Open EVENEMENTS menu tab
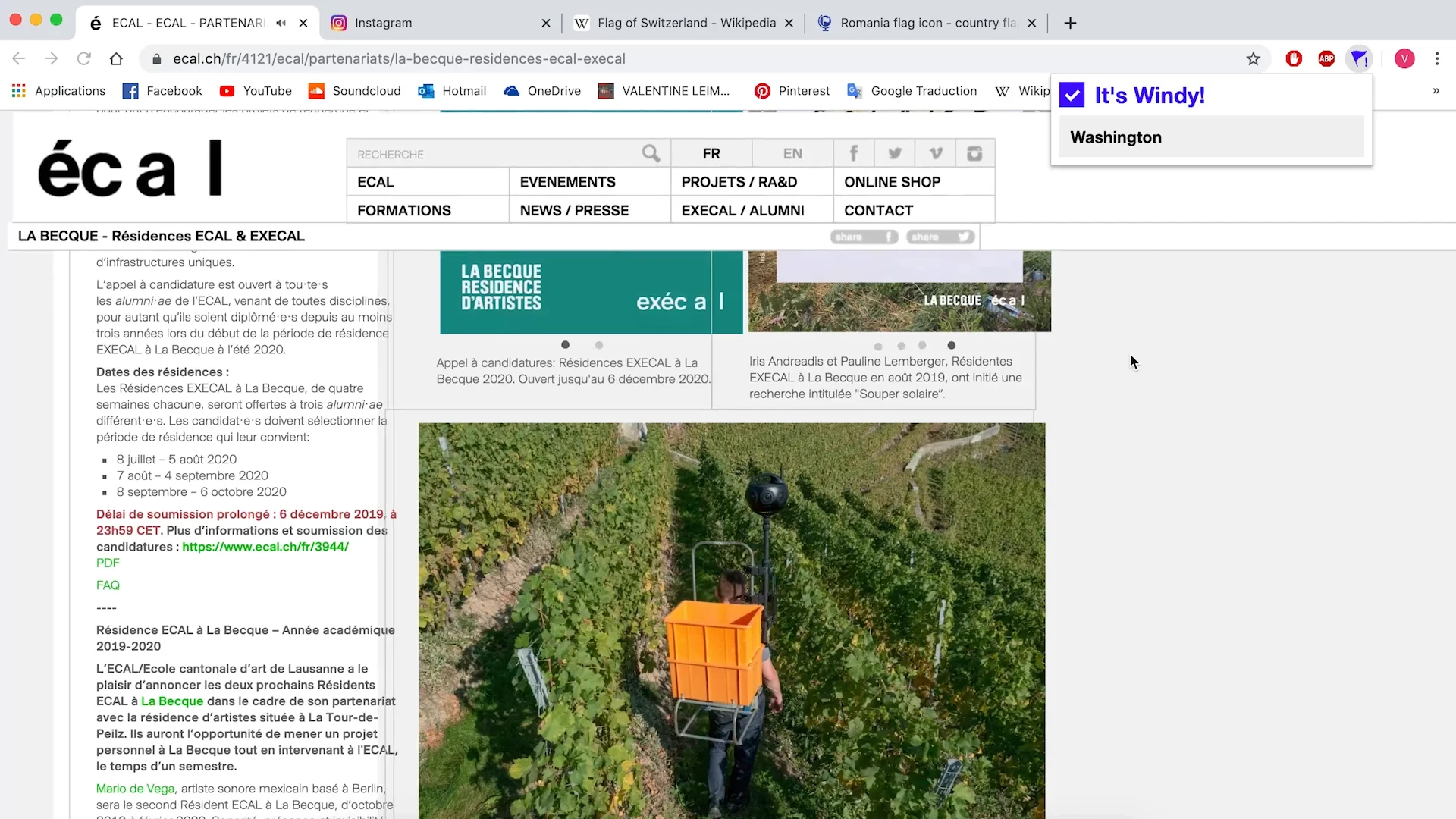 pyautogui.click(x=568, y=182)
